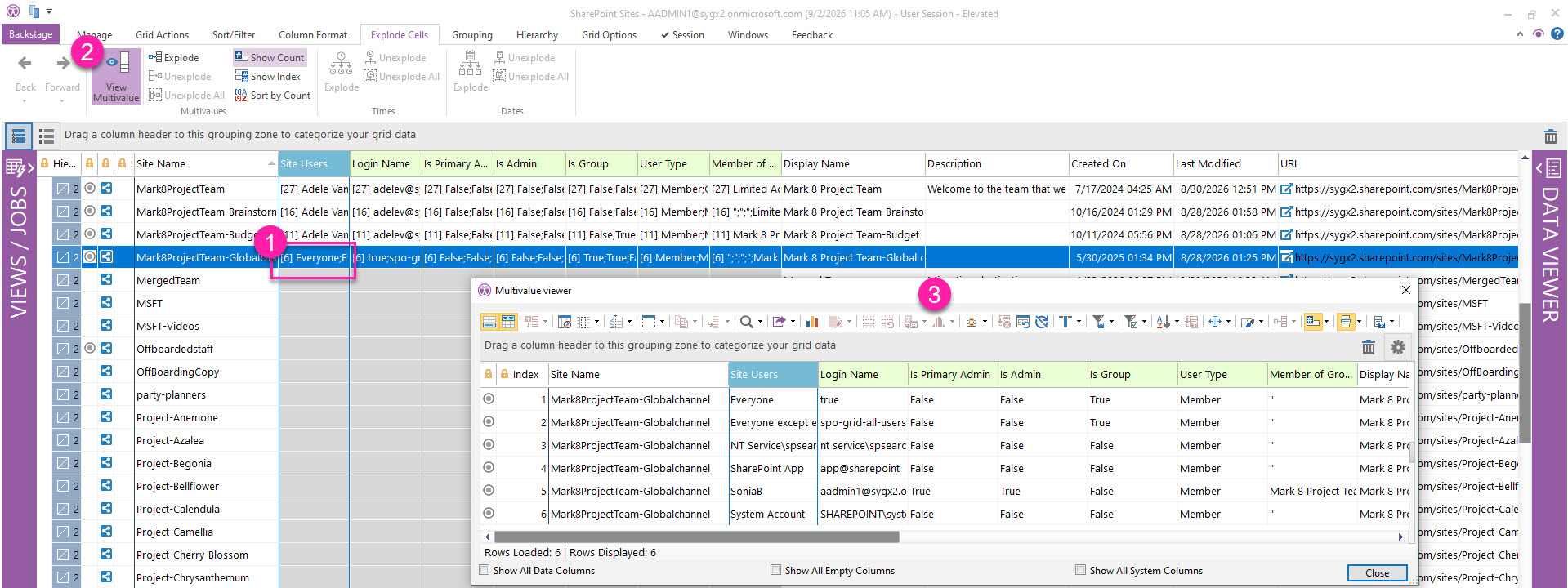Open the Grid Actions tab
This screenshot has width=1568, height=588.
pyautogui.click(x=162, y=35)
